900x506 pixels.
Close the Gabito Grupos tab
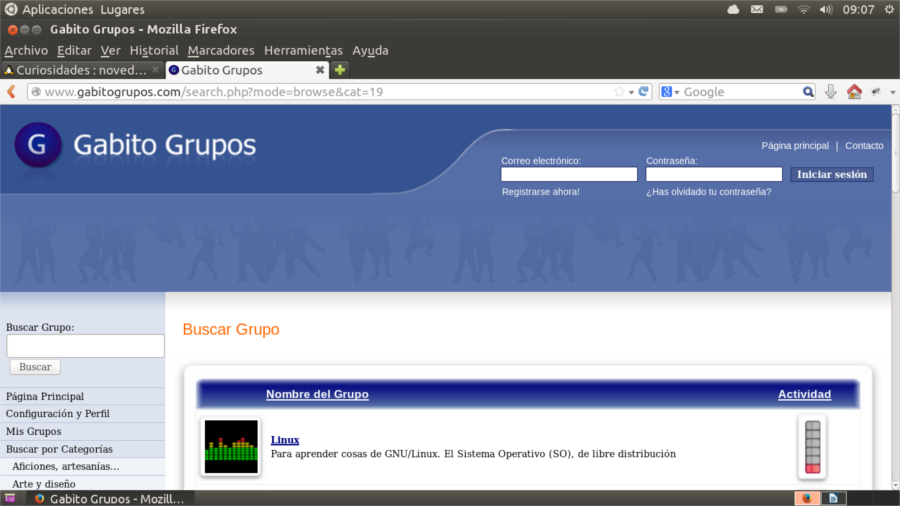(x=320, y=70)
